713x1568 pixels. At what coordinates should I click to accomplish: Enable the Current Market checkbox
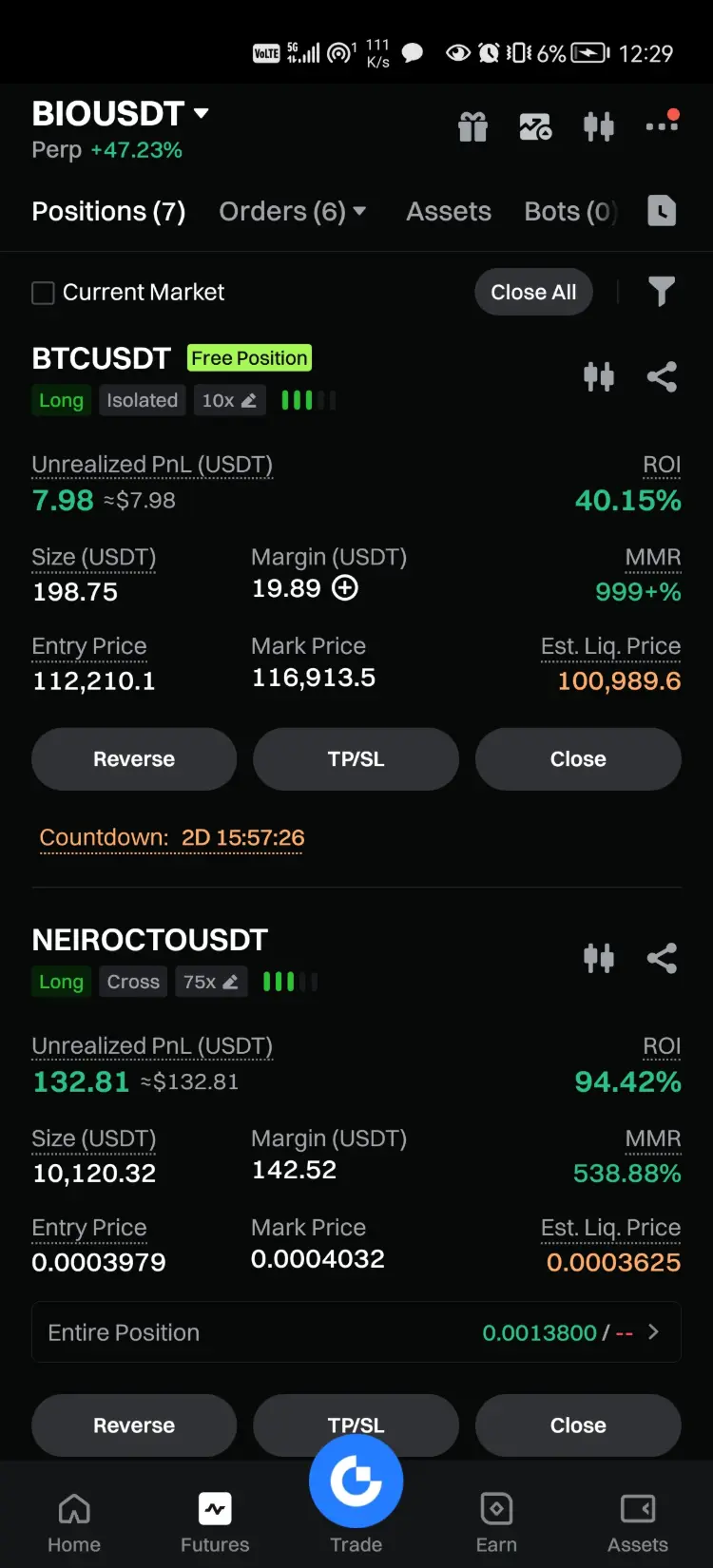coord(43,293)
